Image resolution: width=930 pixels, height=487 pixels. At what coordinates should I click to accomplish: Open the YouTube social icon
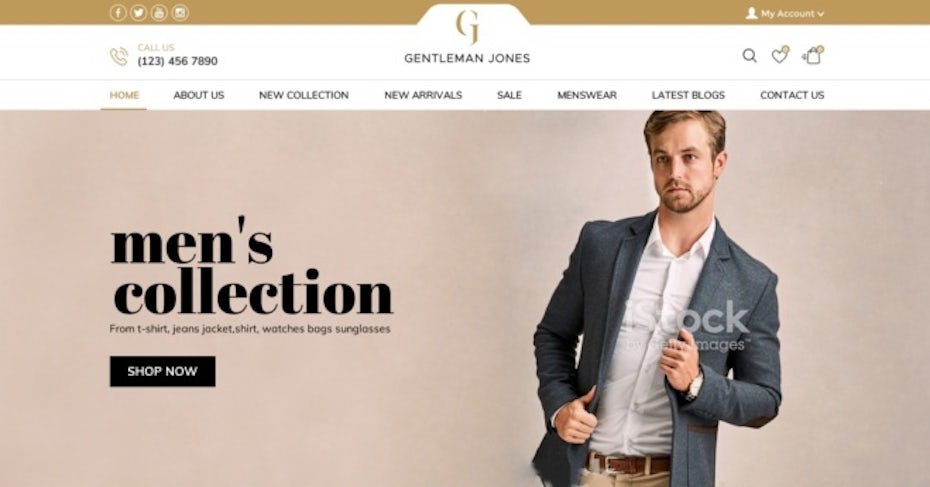point(159,12)
